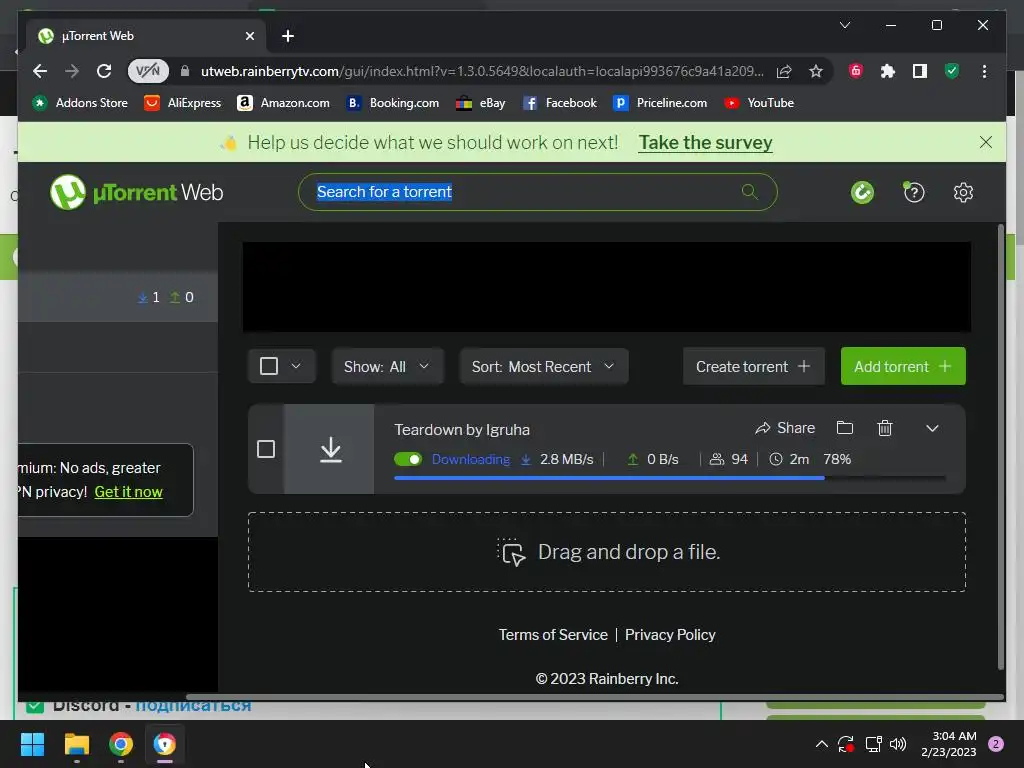
Task: Click Add torrent button
Action: click(903, 366)
